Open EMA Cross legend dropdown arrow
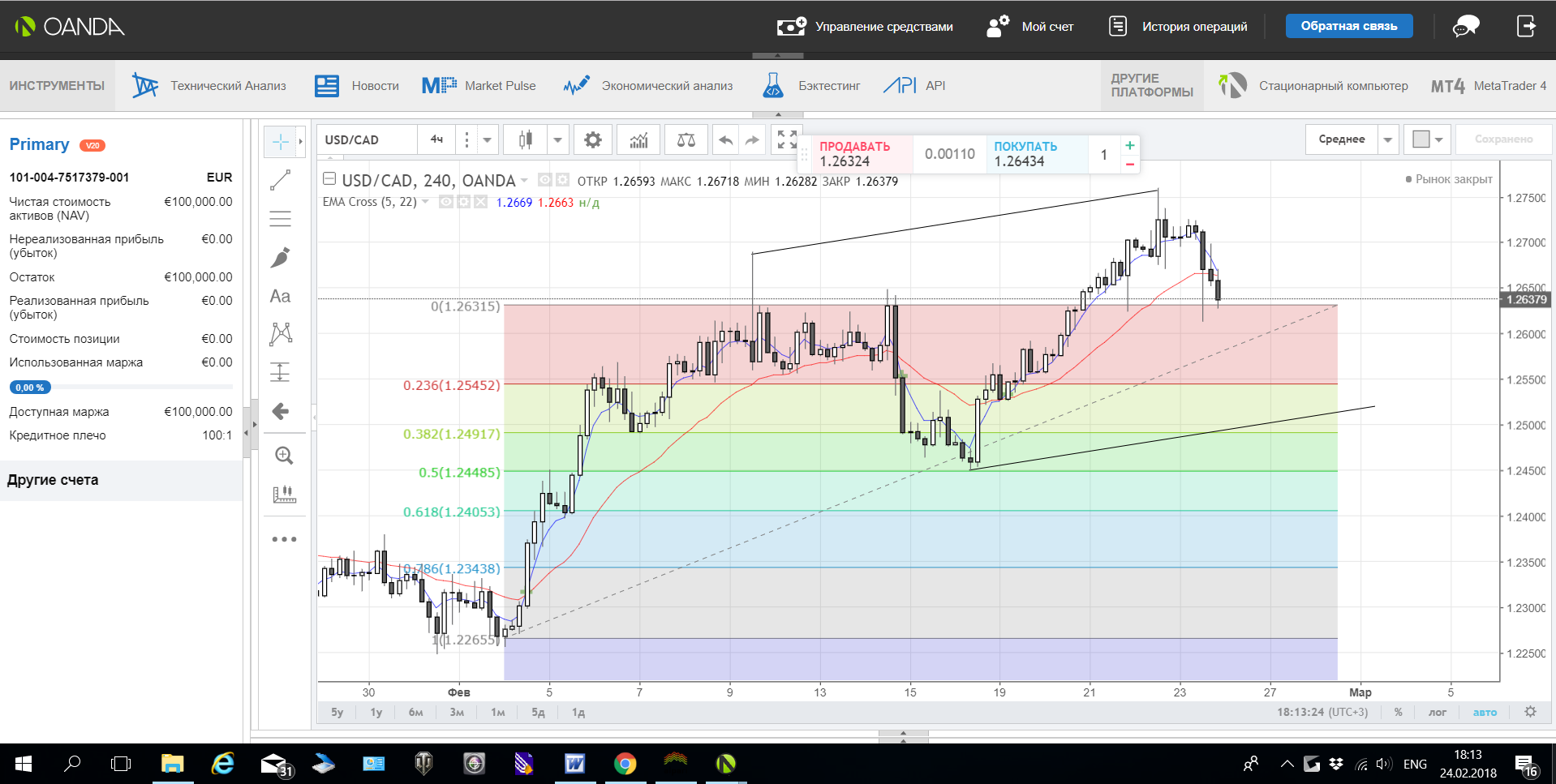1556x784 pixels. point(425,202)
